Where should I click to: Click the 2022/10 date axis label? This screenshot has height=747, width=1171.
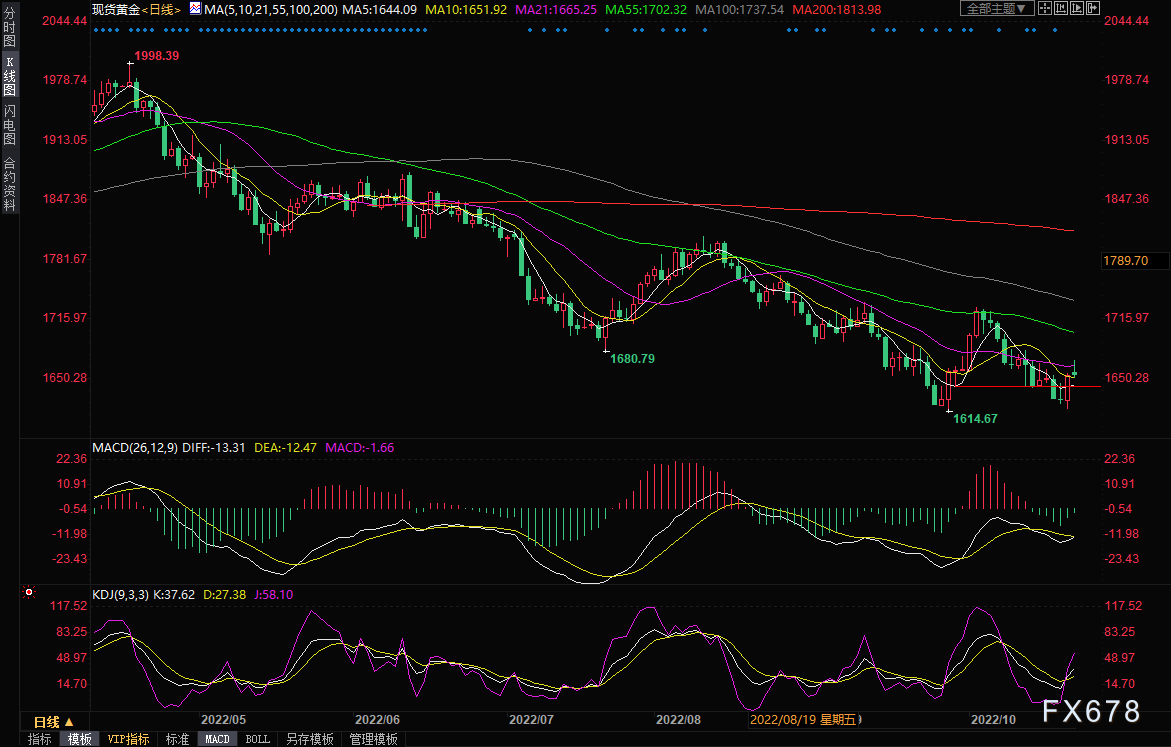993,719
